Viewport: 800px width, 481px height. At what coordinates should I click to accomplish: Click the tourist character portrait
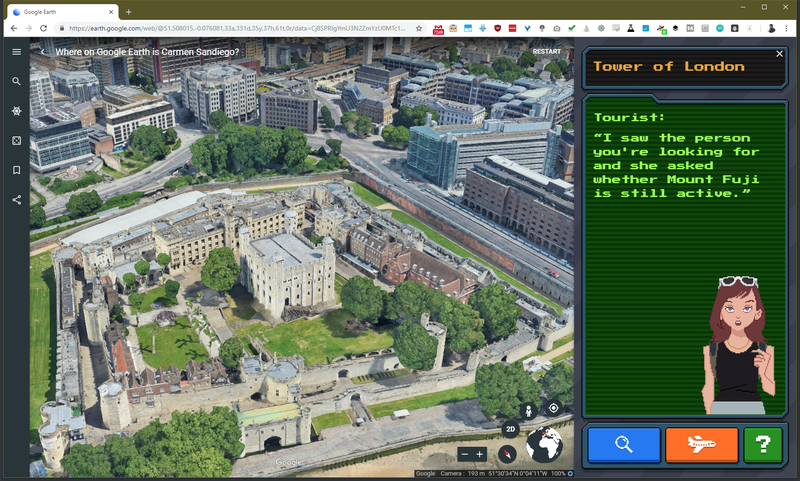coord(738,345)
